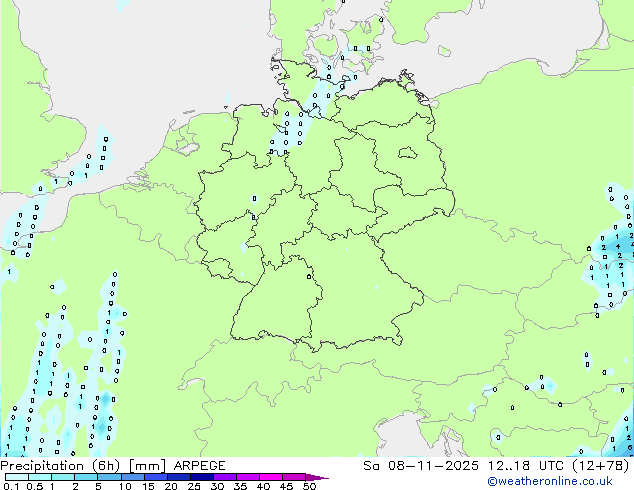Click the 'Precipitation (6h)' title text
This screenshot has width=634, height=490.
tap(60, 466)
